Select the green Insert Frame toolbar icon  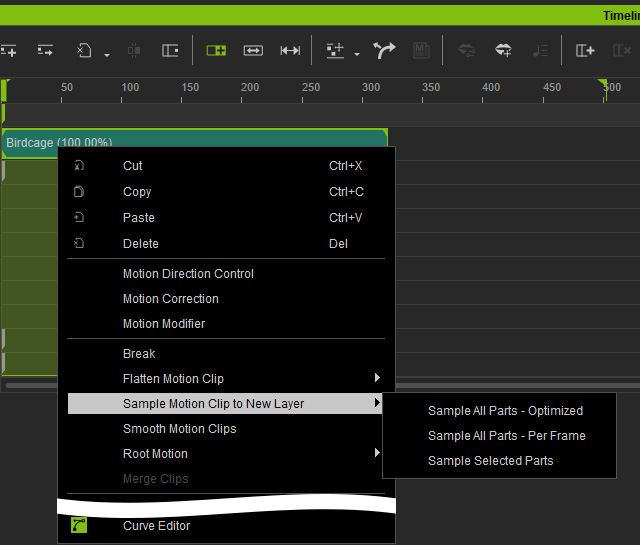[x=216, y=51]
